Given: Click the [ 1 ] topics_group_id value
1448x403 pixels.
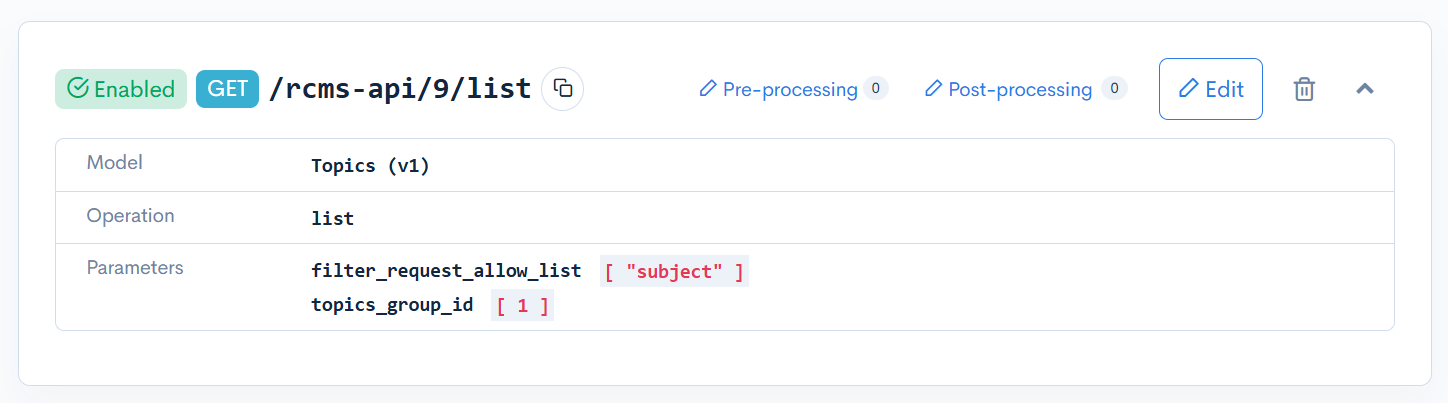Looking at the screenshot, I should [x=522, y=305].
